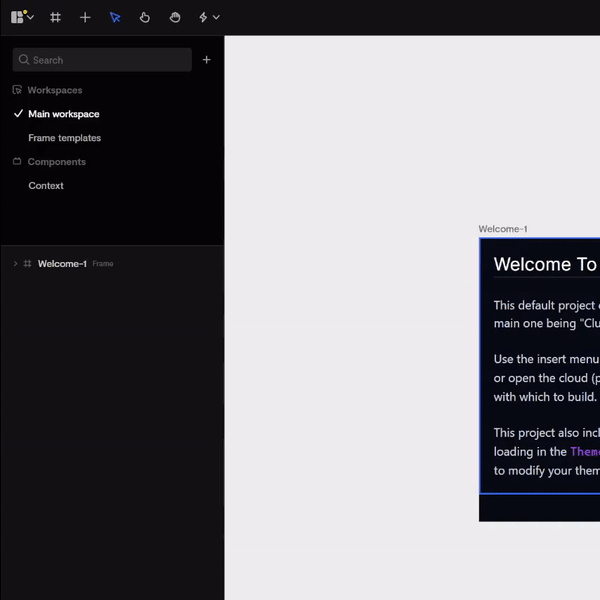Viewport: 600px width, 600px height.
Task: Choose the Hand pan tool
Action: pyautogui.click(x=175, y=17)
